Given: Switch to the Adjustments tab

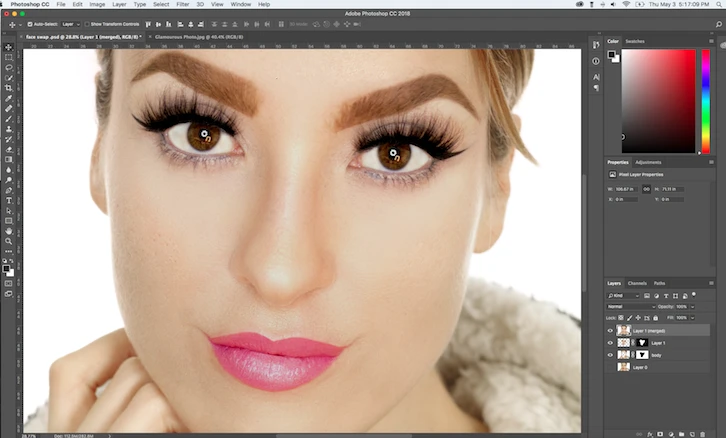Looking at the screenshot, I should [648, 162].
